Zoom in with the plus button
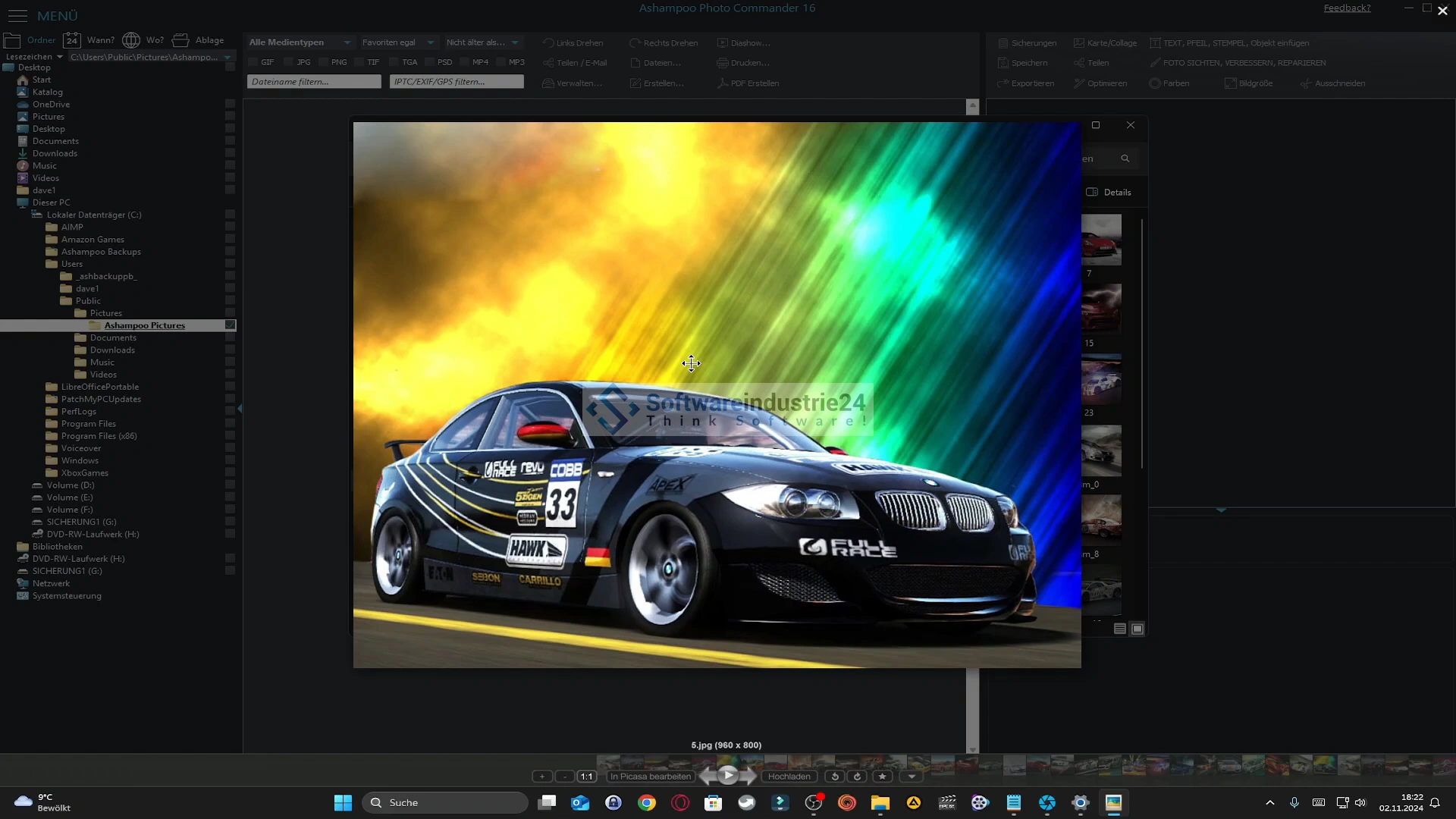 (542, 777)
